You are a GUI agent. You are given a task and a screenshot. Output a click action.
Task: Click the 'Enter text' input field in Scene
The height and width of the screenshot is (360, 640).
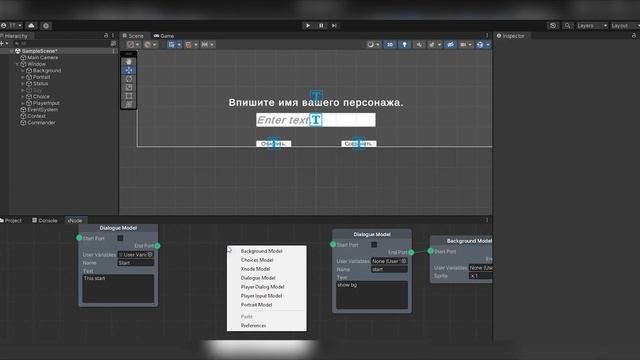(x=316, y=120)
